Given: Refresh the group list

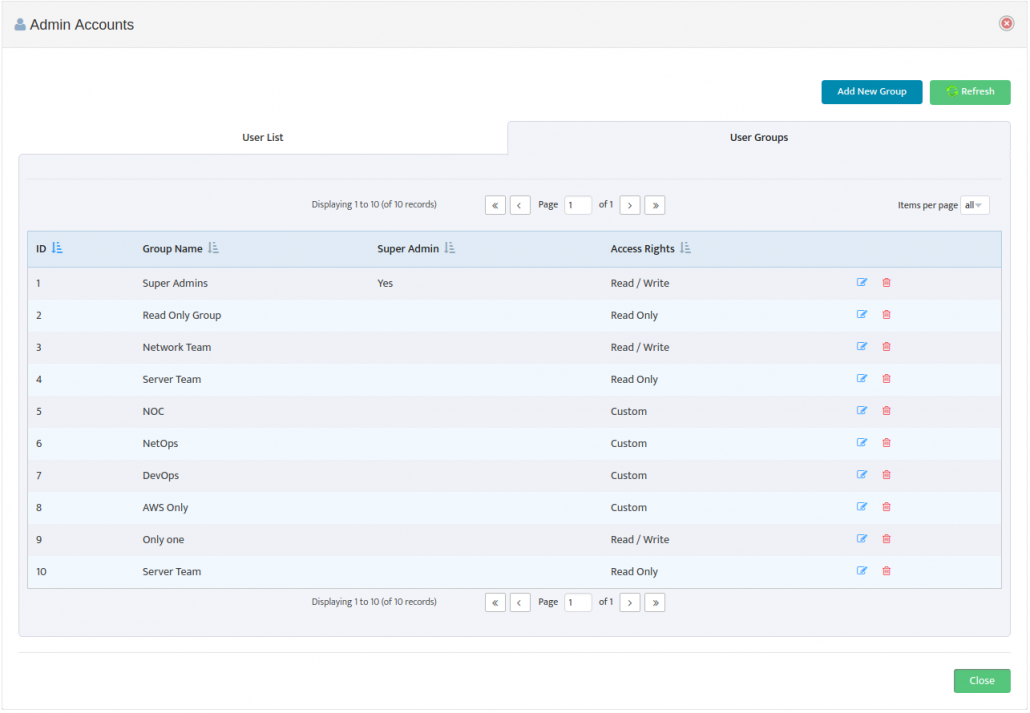Looking at the screenshot, I should 969,91.
